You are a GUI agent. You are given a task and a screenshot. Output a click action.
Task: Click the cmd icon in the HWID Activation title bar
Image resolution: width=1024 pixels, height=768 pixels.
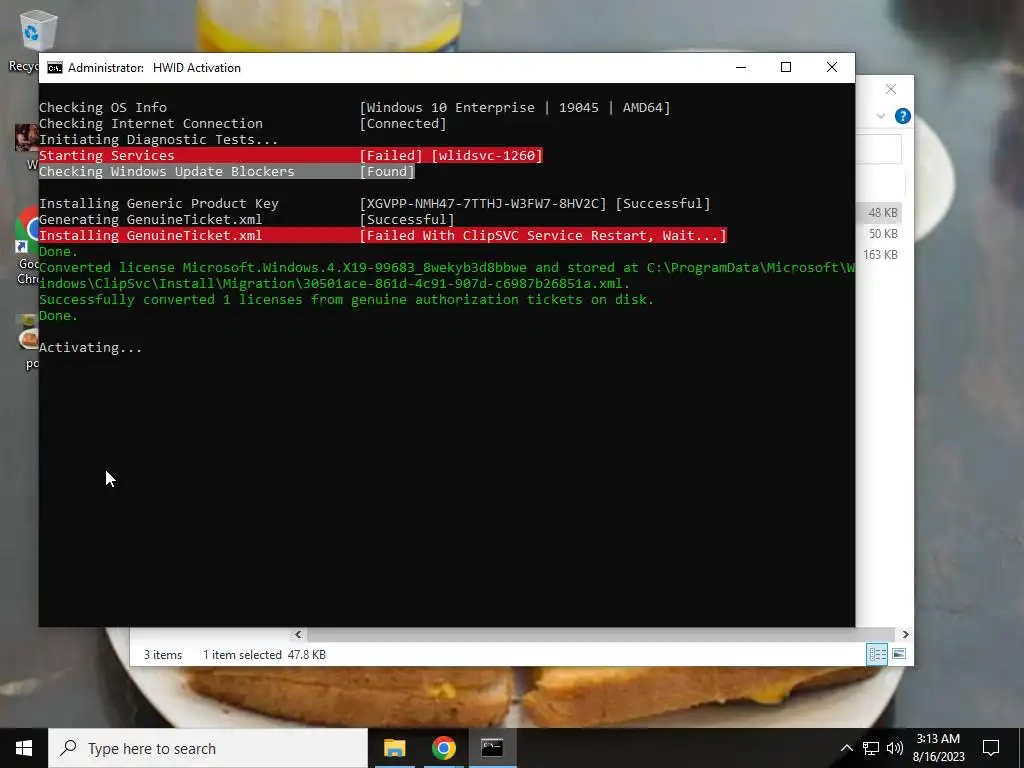coord(55,68)
